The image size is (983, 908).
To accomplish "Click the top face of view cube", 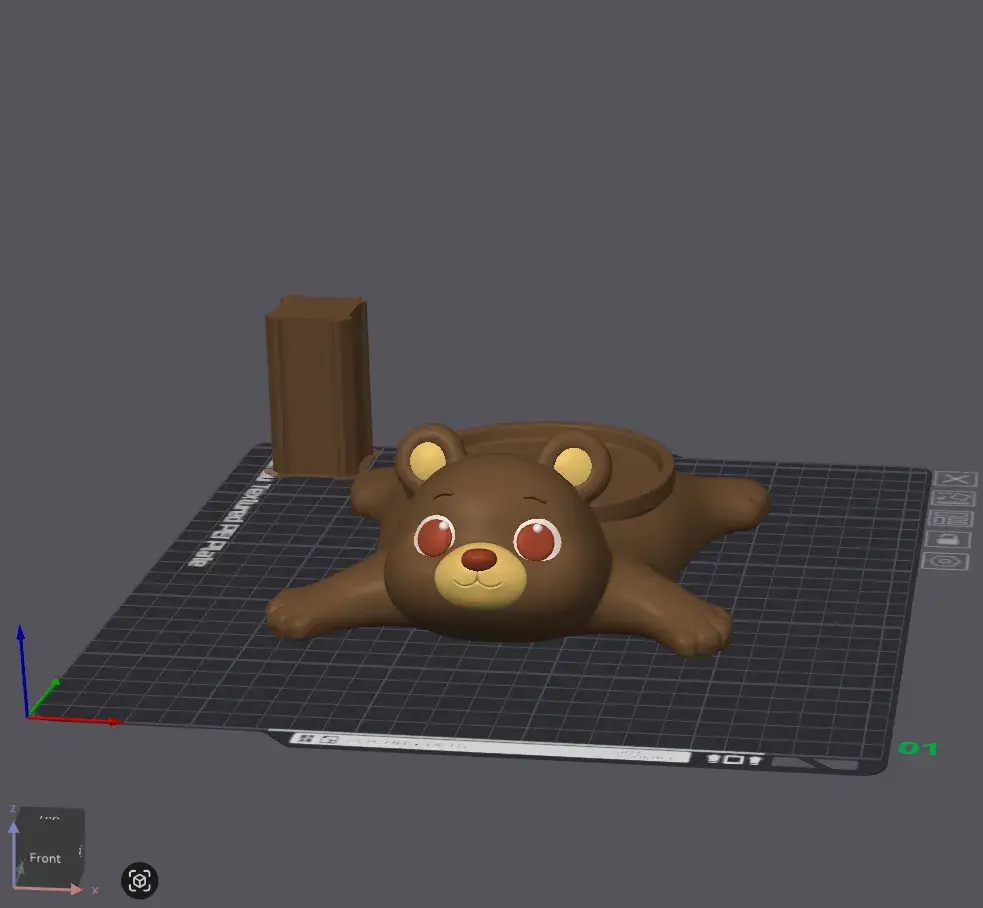I will [49, 818].
